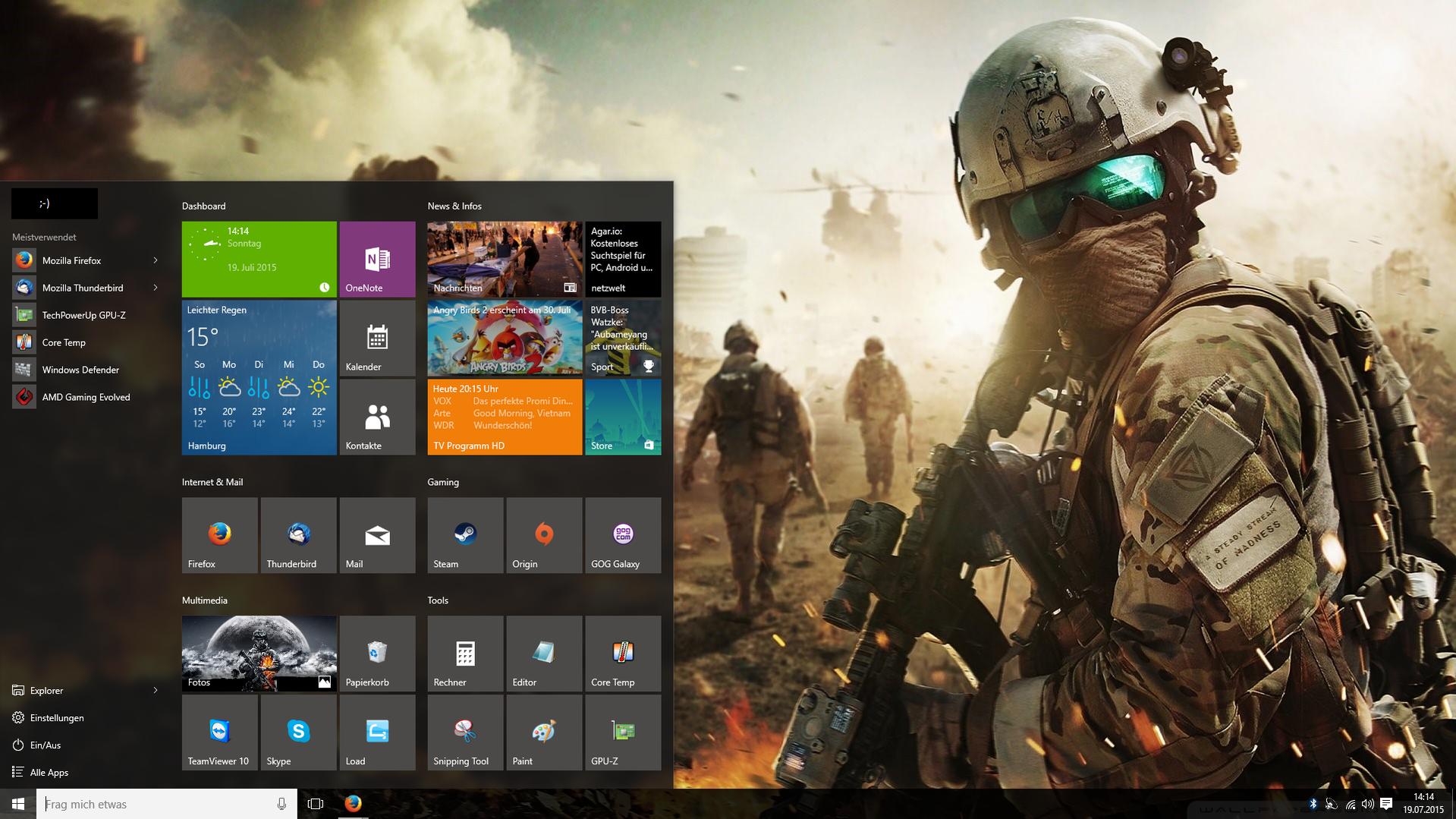Click the user account tile
This screenshot has height=819, width=1456.
click(55, 203)
